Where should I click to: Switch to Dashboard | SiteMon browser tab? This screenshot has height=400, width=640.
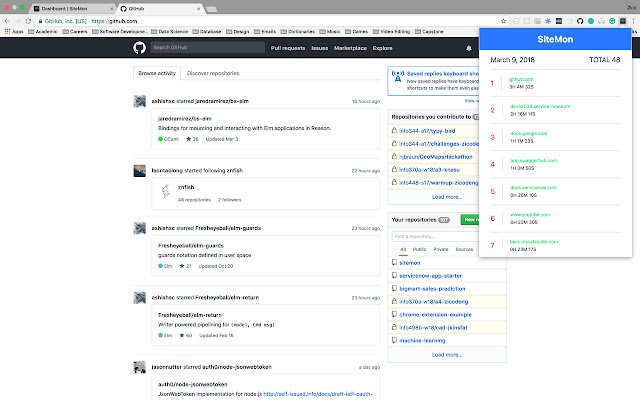71,9
